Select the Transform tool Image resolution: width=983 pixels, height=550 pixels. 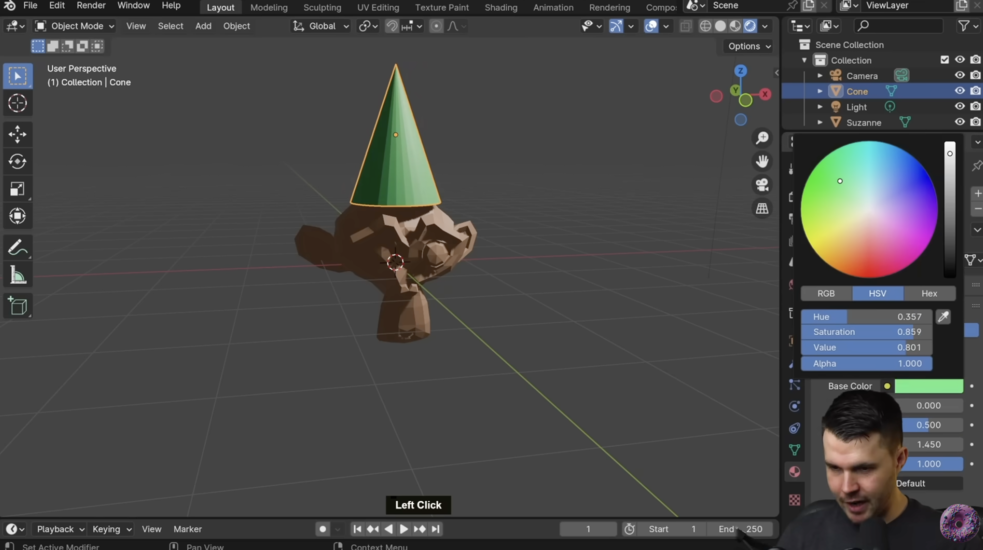point(18,216)
